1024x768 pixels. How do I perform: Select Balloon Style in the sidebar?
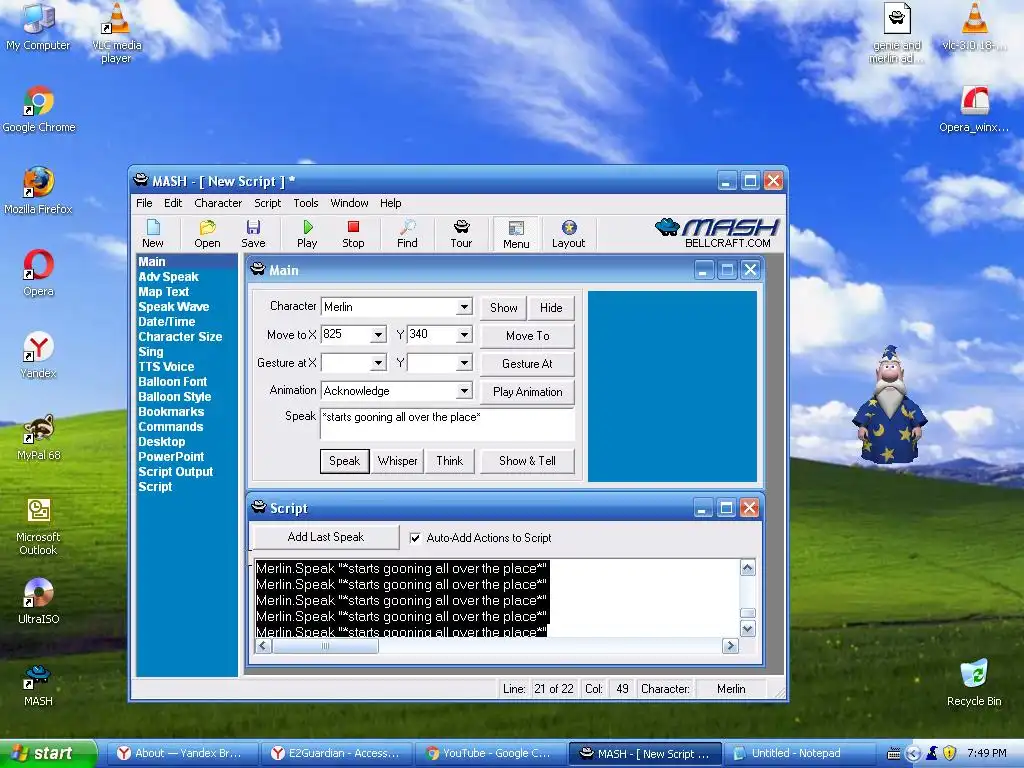pyautogui.click(x=174, y=397)
